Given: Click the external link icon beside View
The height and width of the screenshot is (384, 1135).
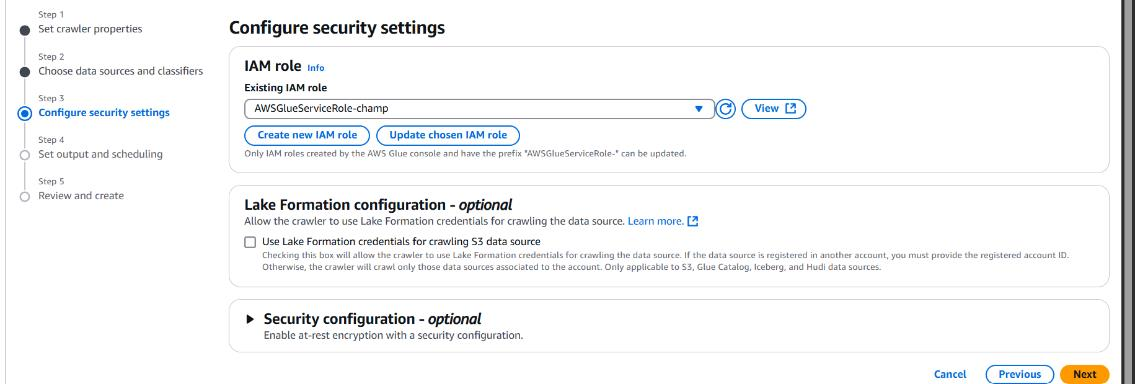Looking at the screenshot, I should click(x=790, y=109).
